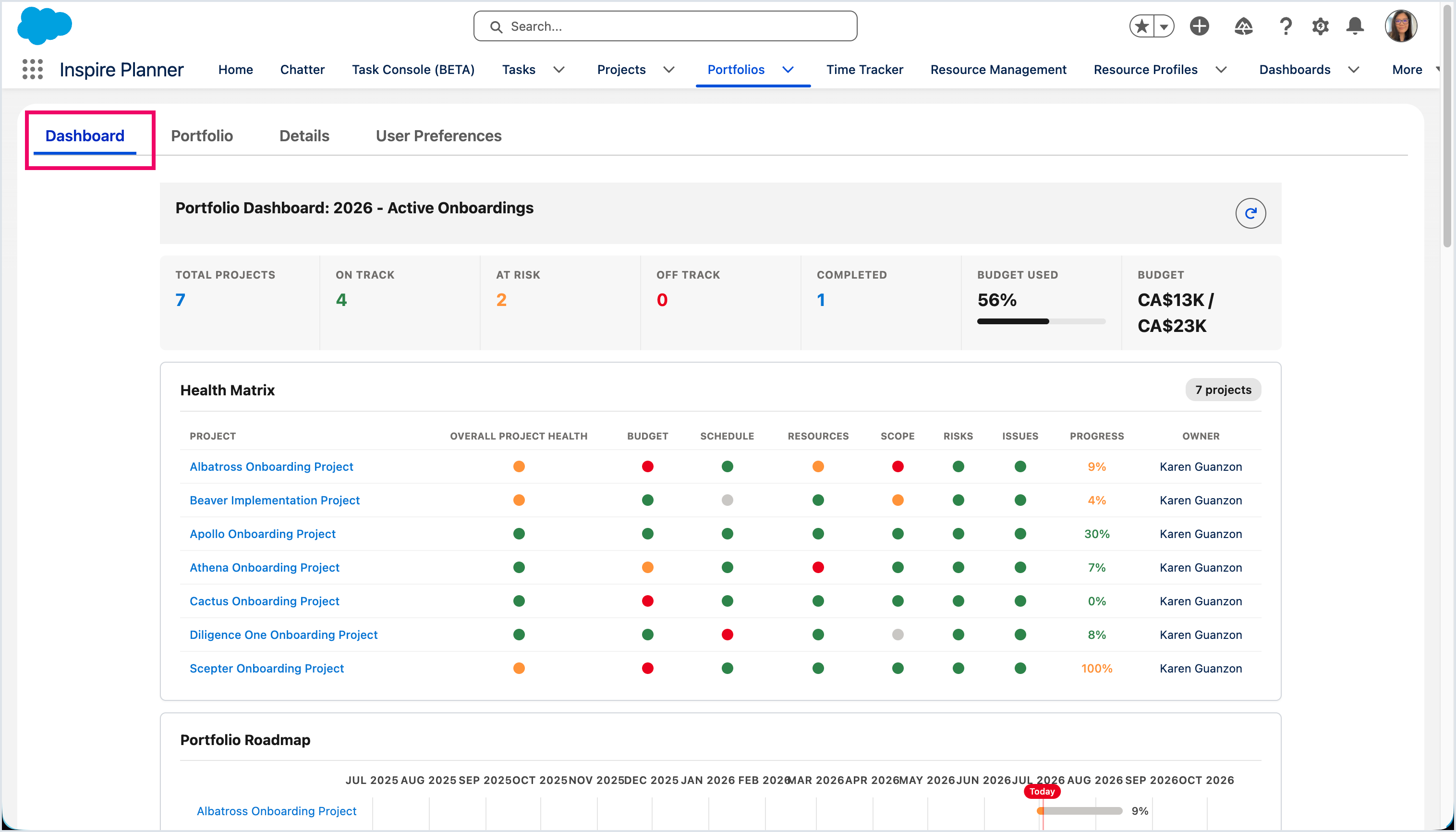The image size is (1456, 832).
Task: Click the Salesforce cloud logo
Action: tap(45, 26)
